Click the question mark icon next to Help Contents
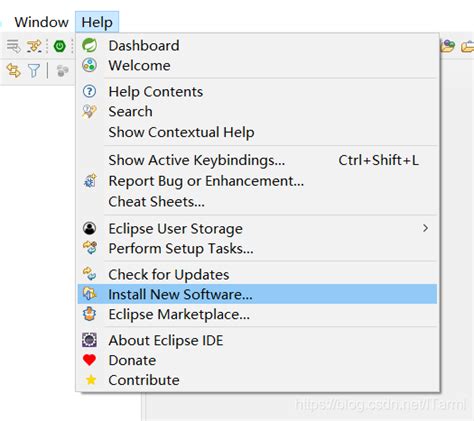 [x=89, y=91]
